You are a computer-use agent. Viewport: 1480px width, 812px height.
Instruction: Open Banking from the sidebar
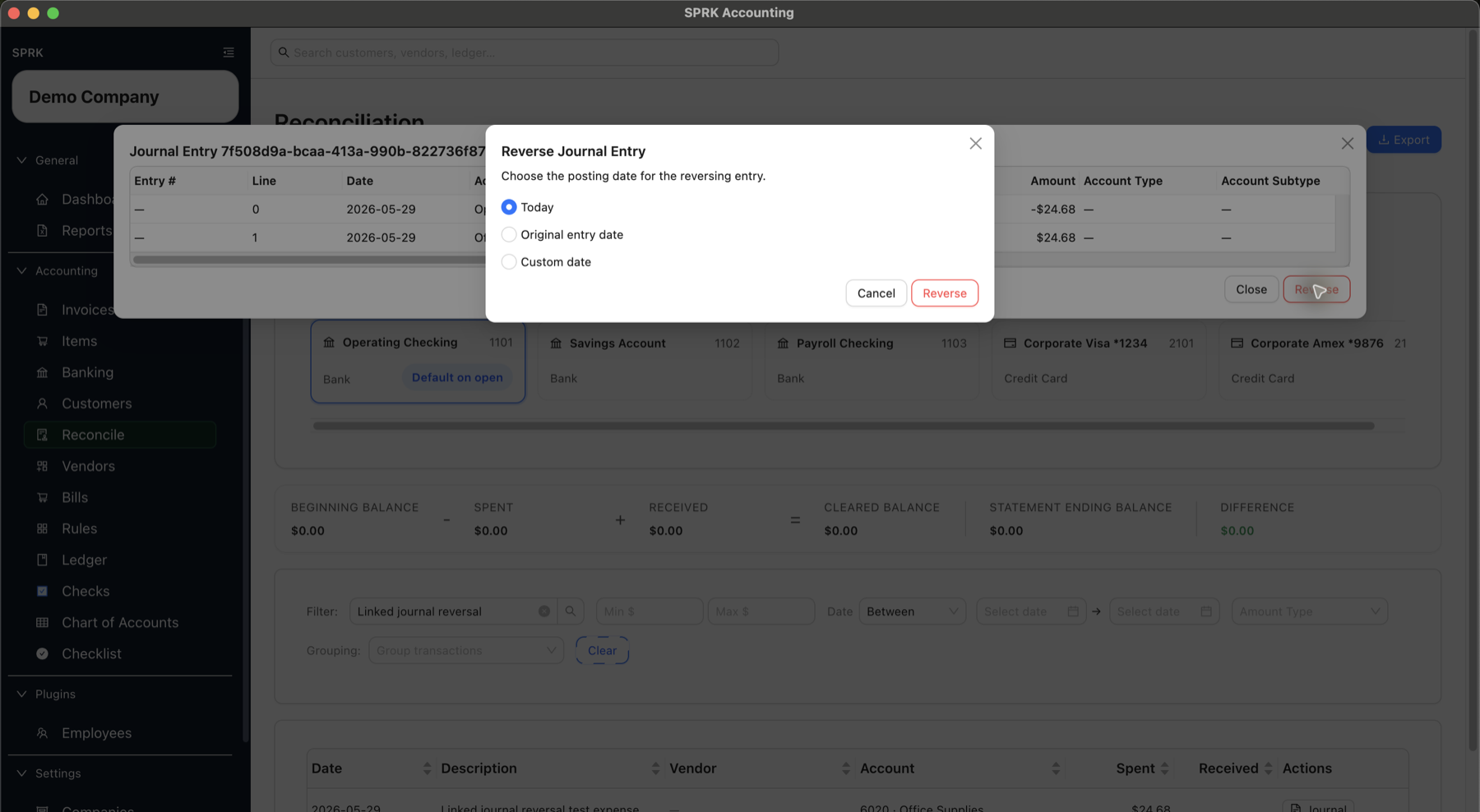point(87,372)
